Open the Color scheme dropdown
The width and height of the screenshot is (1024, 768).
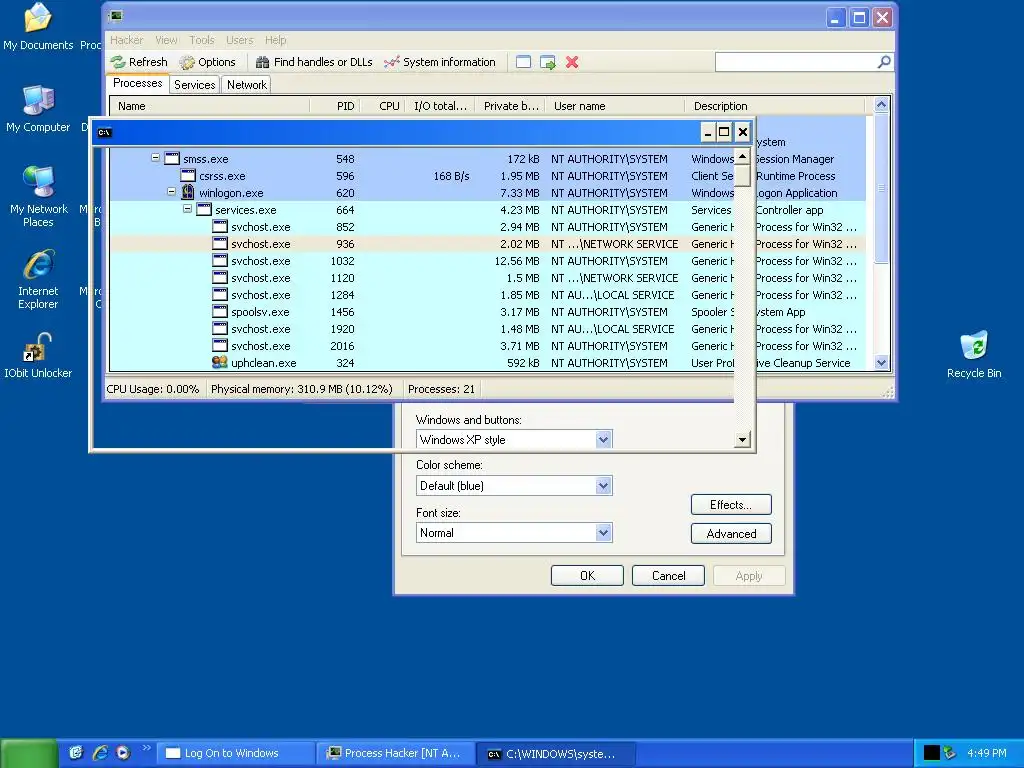(x=603, y=486)
